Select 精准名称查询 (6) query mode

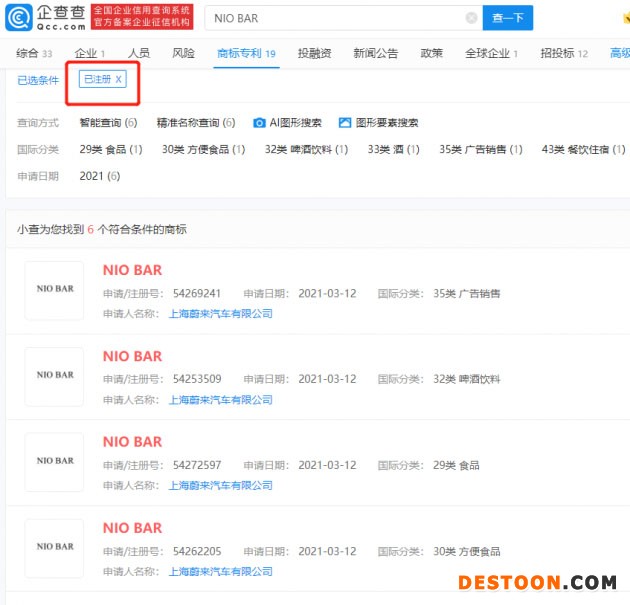click(196, 123)
